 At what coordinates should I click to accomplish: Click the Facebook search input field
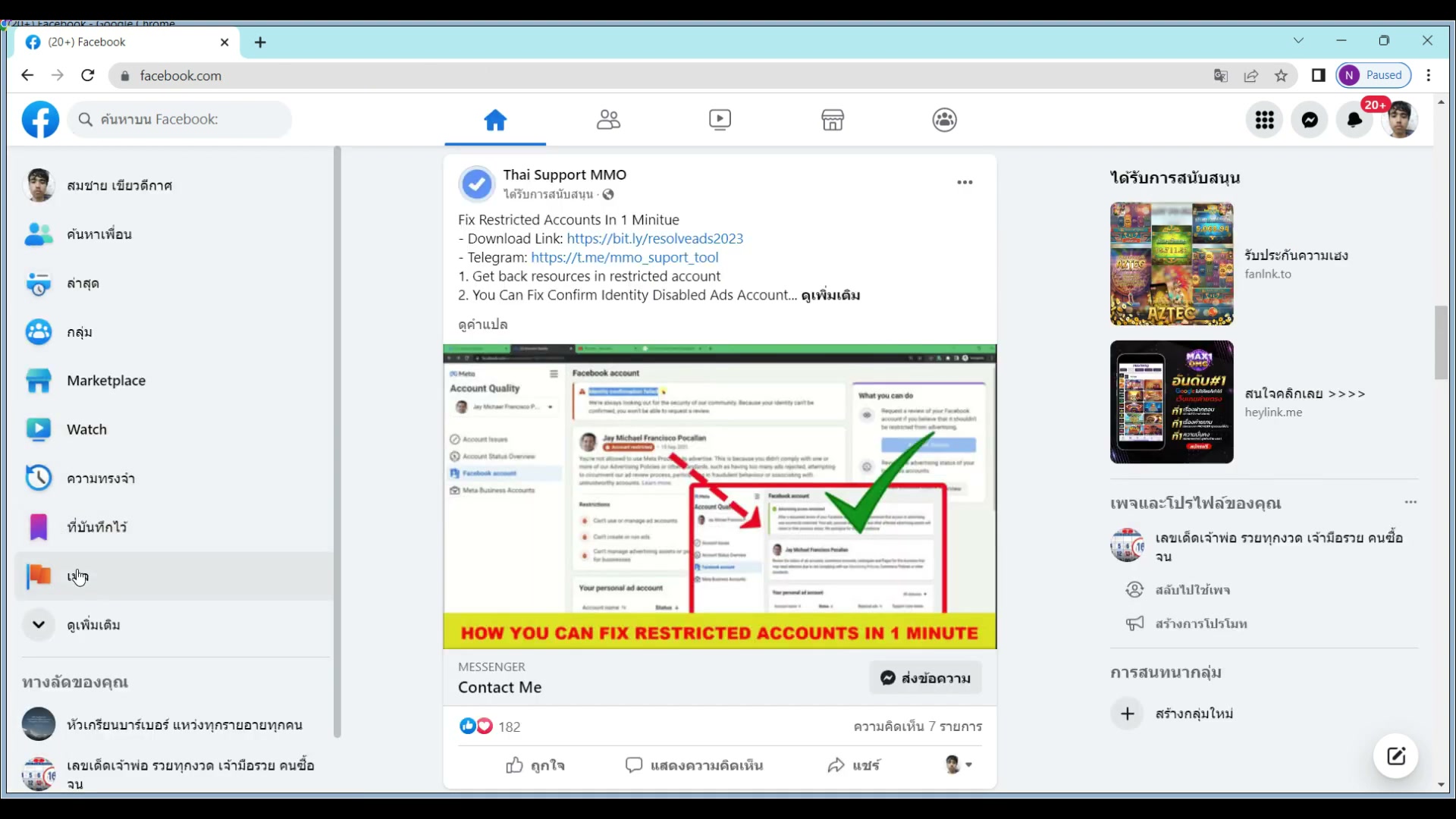coord(182,119)
